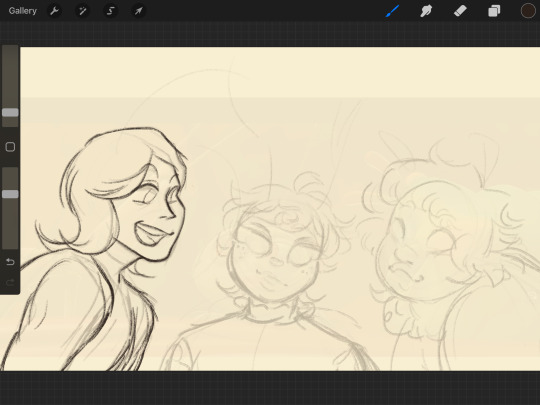Activate the Selection tool
Screen dimensions: 540x405
click(111, 11)
